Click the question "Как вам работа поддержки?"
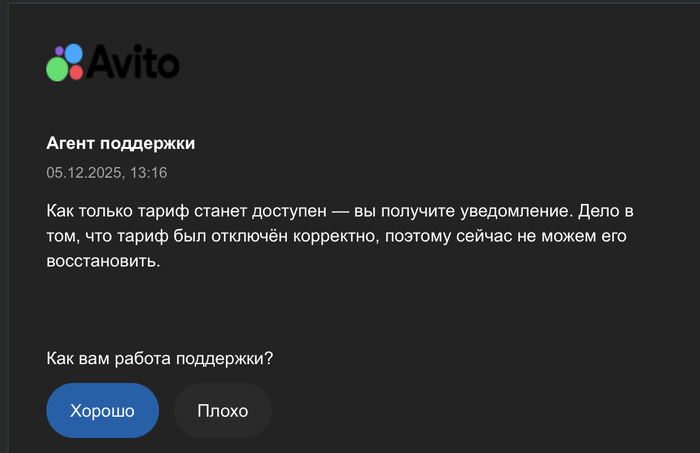Viewport: 700px width, 453px height. [x=159, y=359]
